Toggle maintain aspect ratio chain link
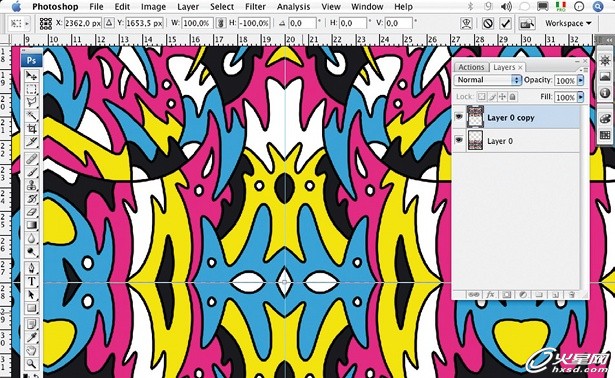This screenshot has height=378, width=615. coord(221,23)
